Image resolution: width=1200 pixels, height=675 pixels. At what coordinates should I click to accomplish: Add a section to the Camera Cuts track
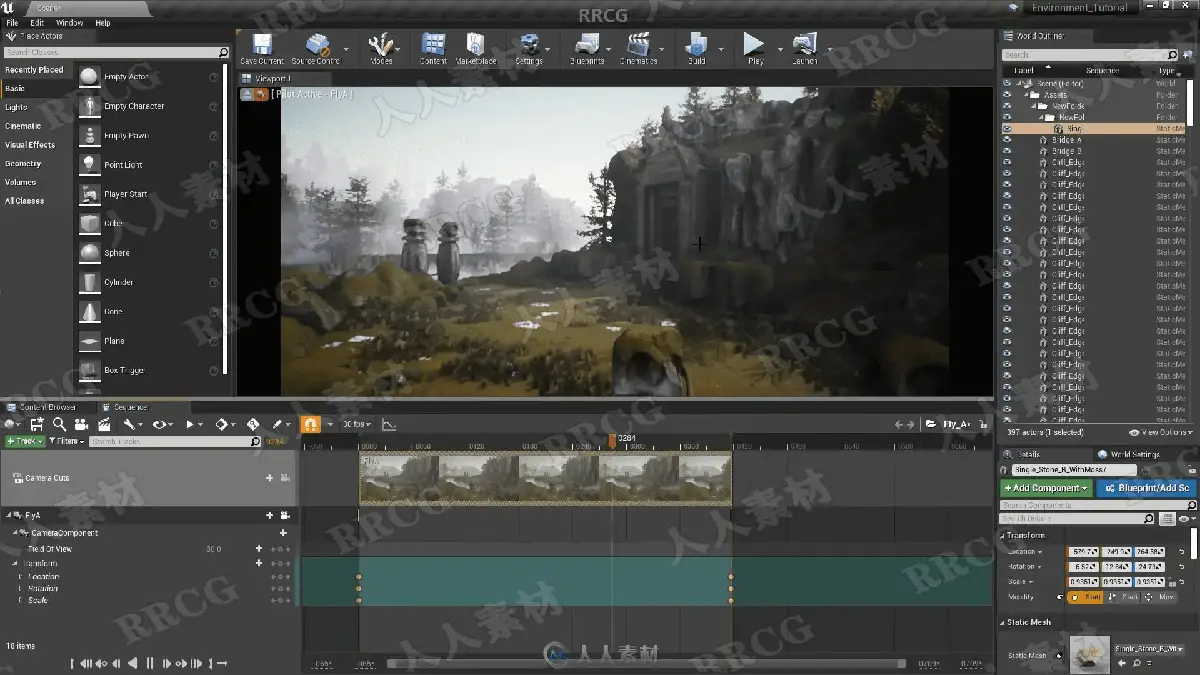point(269,478)
